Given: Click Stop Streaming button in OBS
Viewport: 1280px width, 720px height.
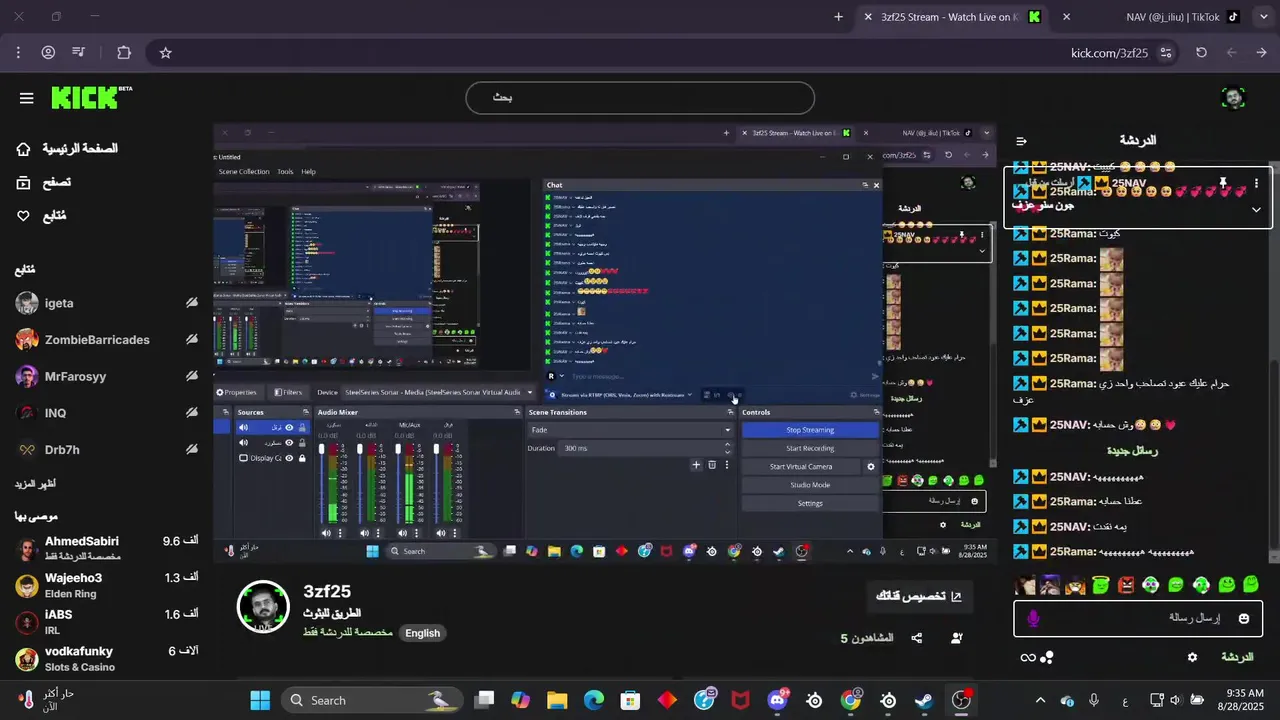Looking at the screenshot, I should (810, 430).
